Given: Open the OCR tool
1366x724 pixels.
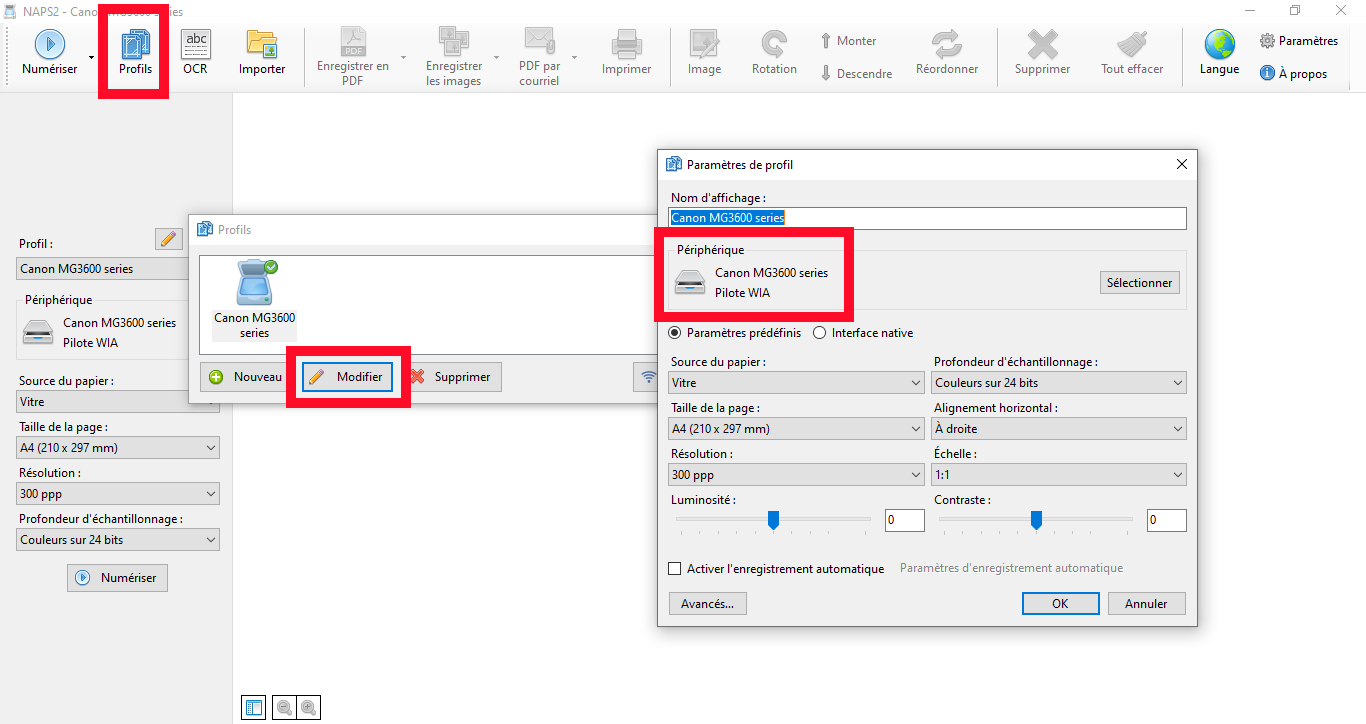Looking at the screenshot, I should [x=195, y=45].
